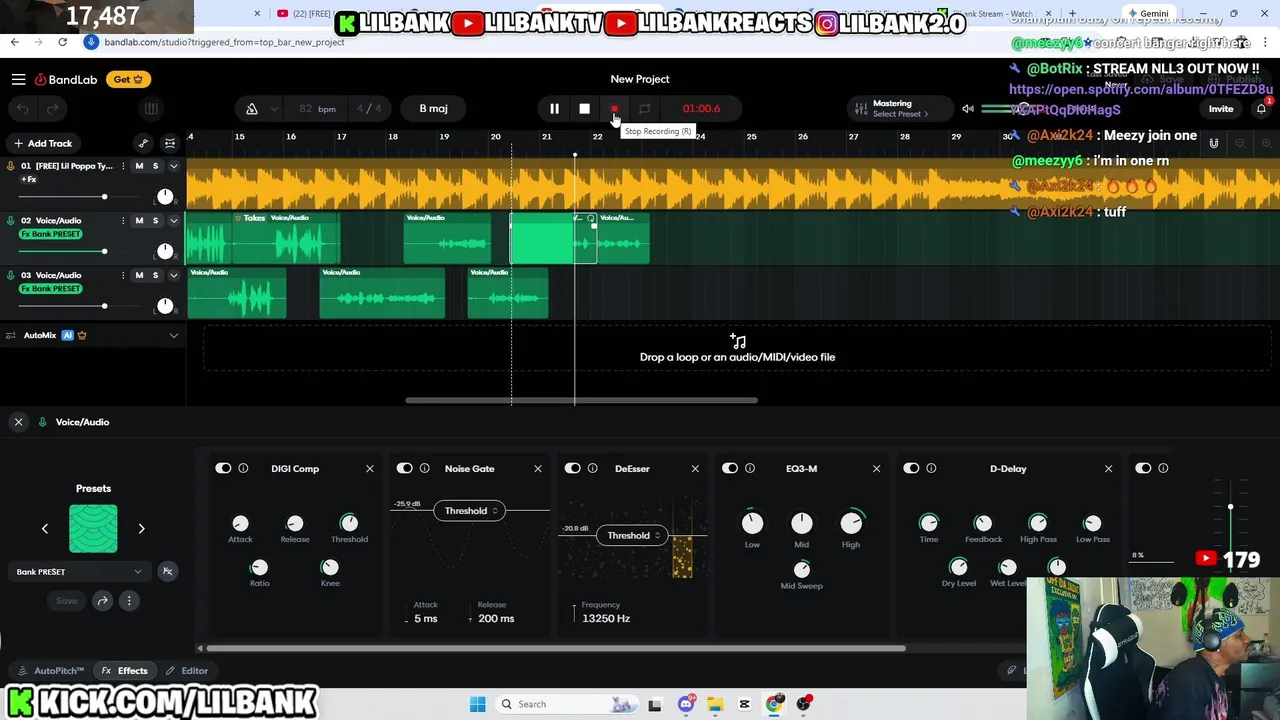Solo track 03 Voice/Audio

tap(155, 275)
